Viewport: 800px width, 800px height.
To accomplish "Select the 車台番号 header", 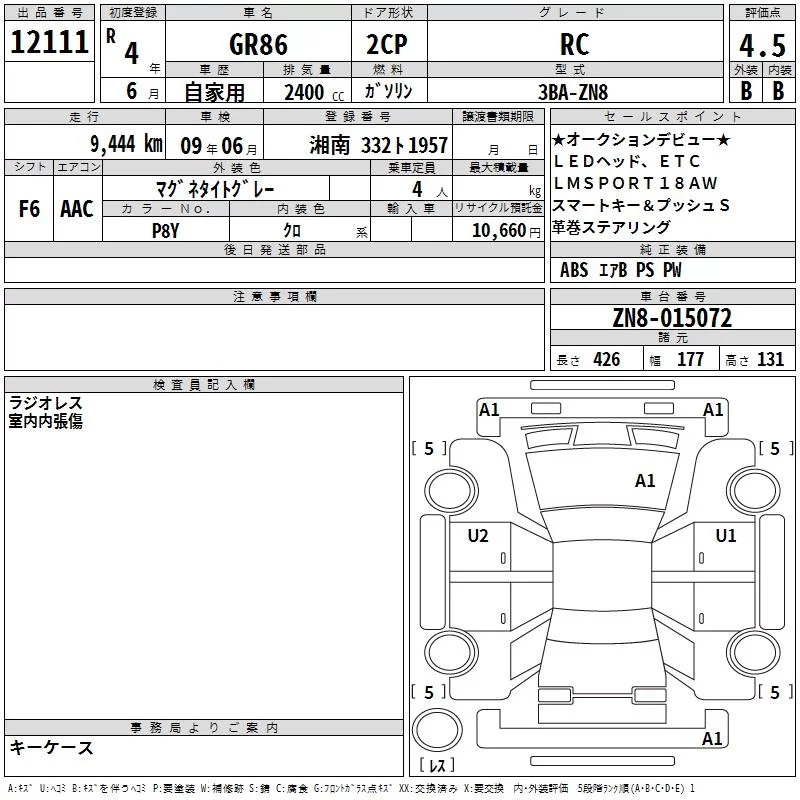I will point(672,296).
